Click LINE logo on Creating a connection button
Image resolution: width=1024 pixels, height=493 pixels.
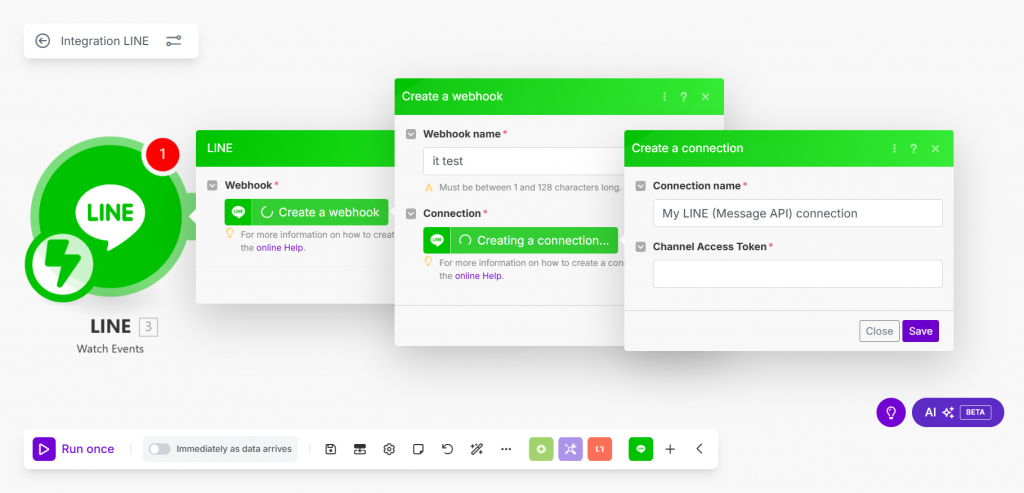[x=437, y=240]
